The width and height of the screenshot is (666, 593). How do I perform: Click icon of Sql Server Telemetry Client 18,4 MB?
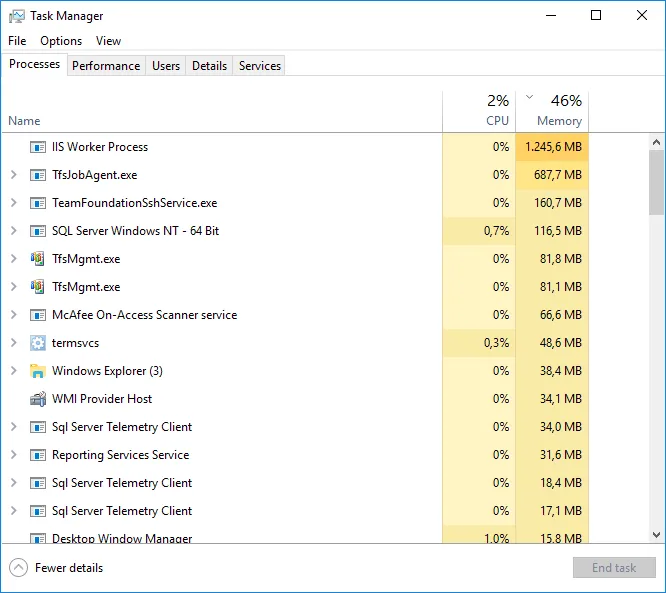point(38,483)
